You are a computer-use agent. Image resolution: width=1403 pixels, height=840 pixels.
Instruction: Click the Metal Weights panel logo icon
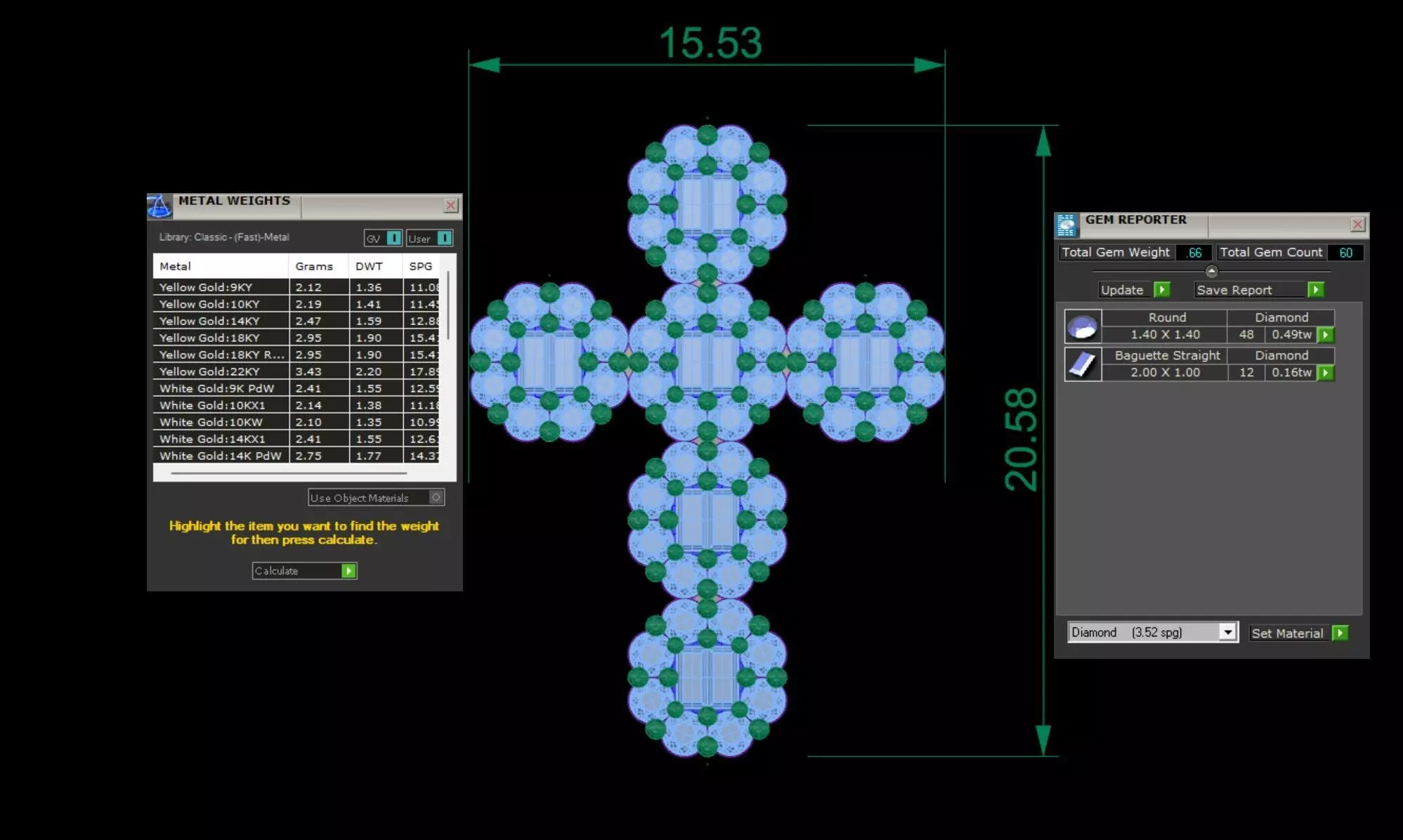[159, 206]
